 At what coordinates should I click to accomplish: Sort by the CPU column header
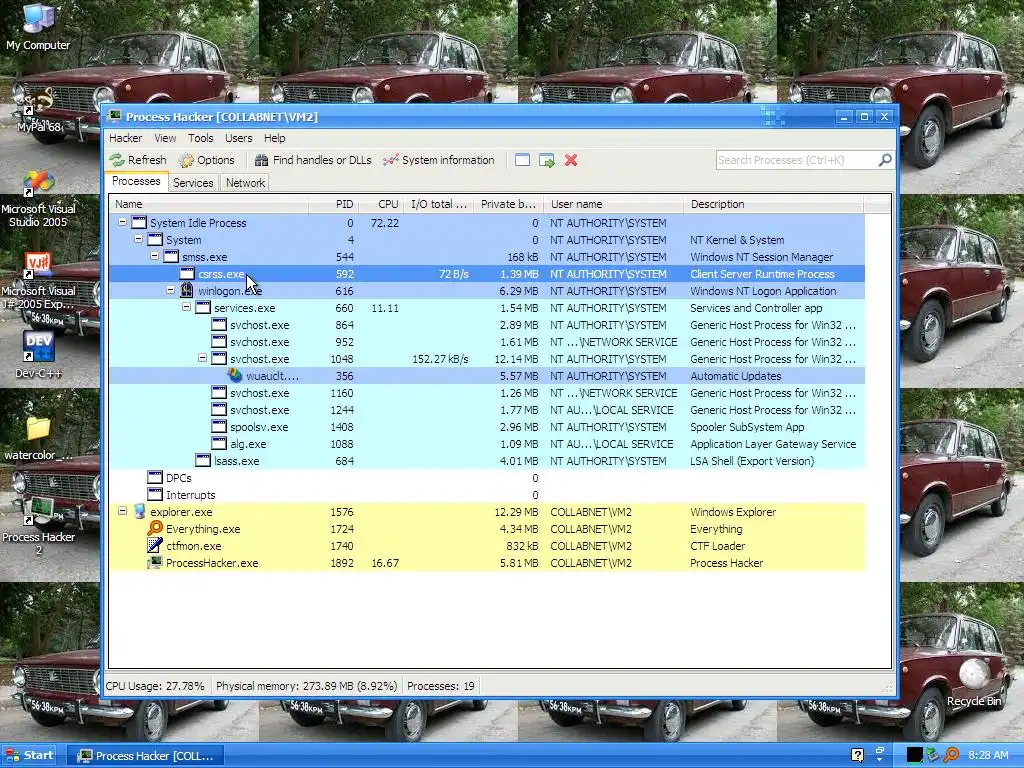point(381,204)
